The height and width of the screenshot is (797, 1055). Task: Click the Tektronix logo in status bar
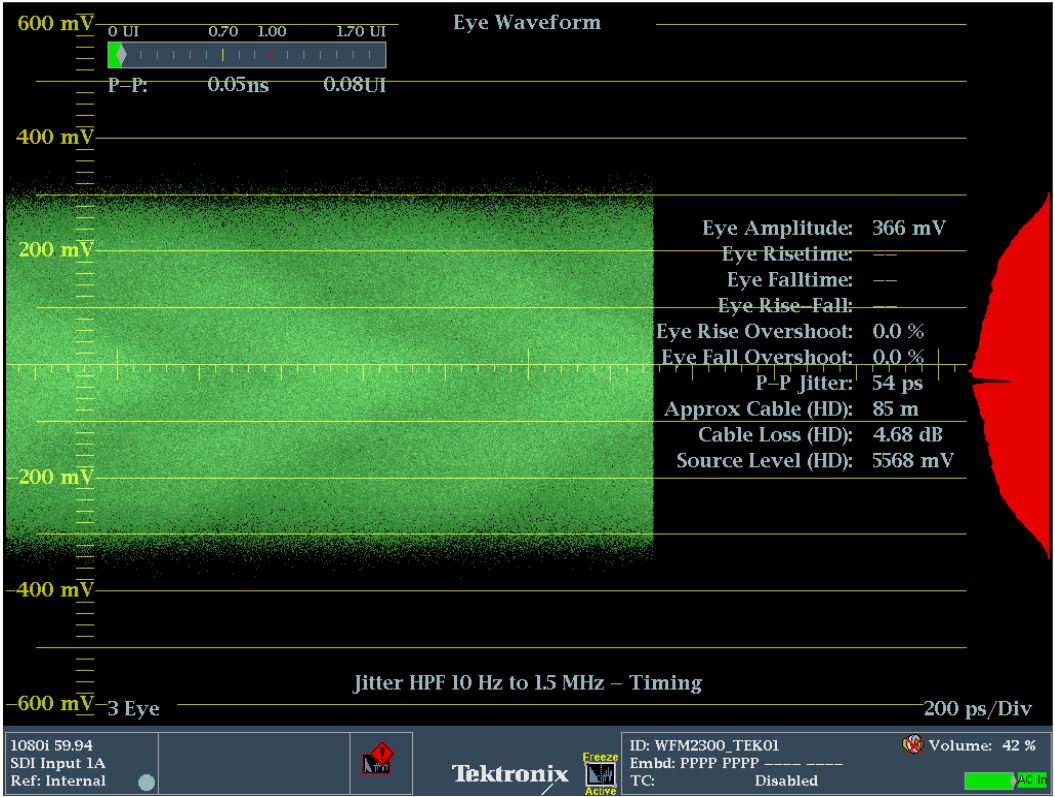(510, 774)
